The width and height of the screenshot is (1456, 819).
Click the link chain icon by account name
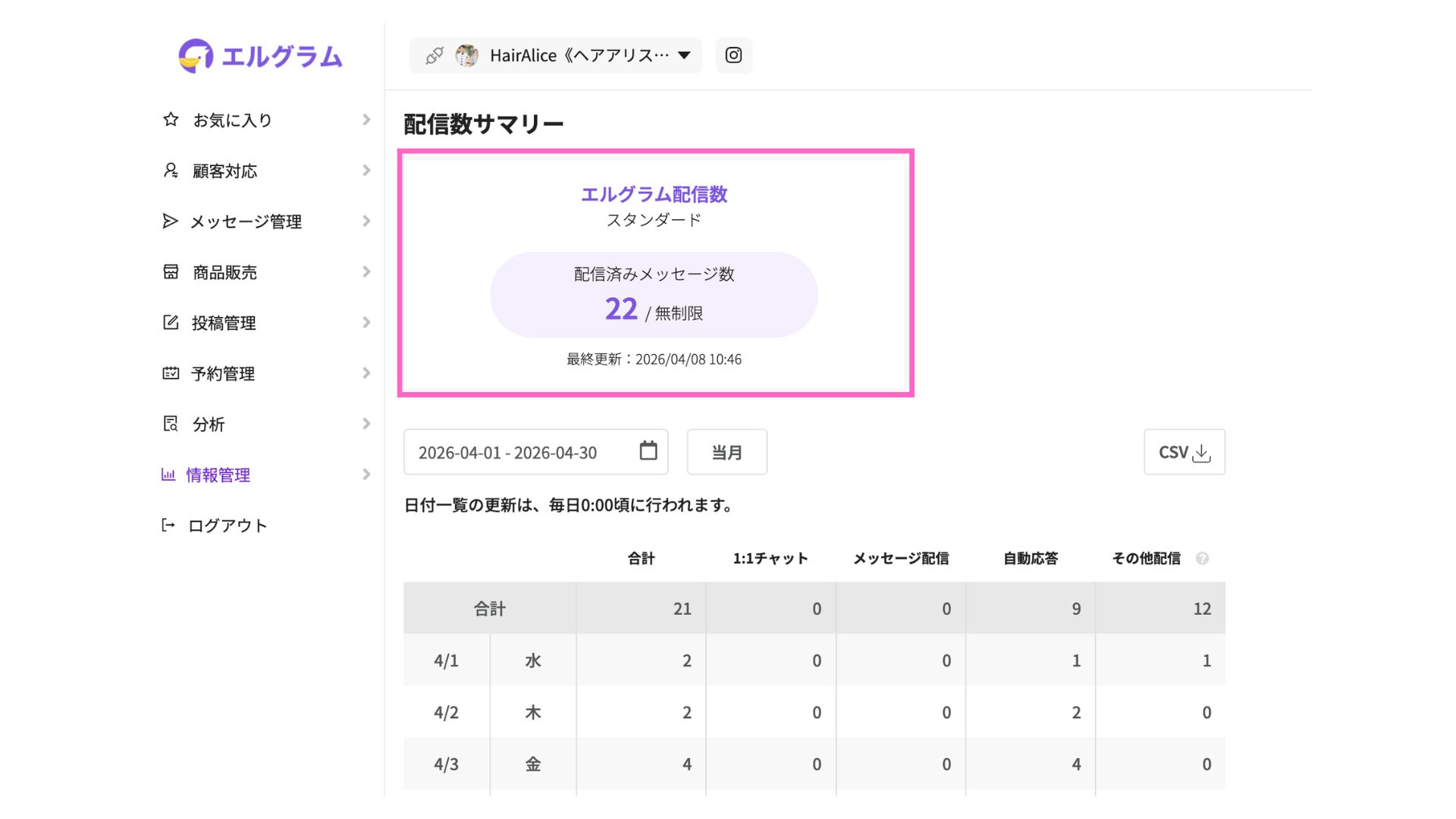tap(435, 55)
